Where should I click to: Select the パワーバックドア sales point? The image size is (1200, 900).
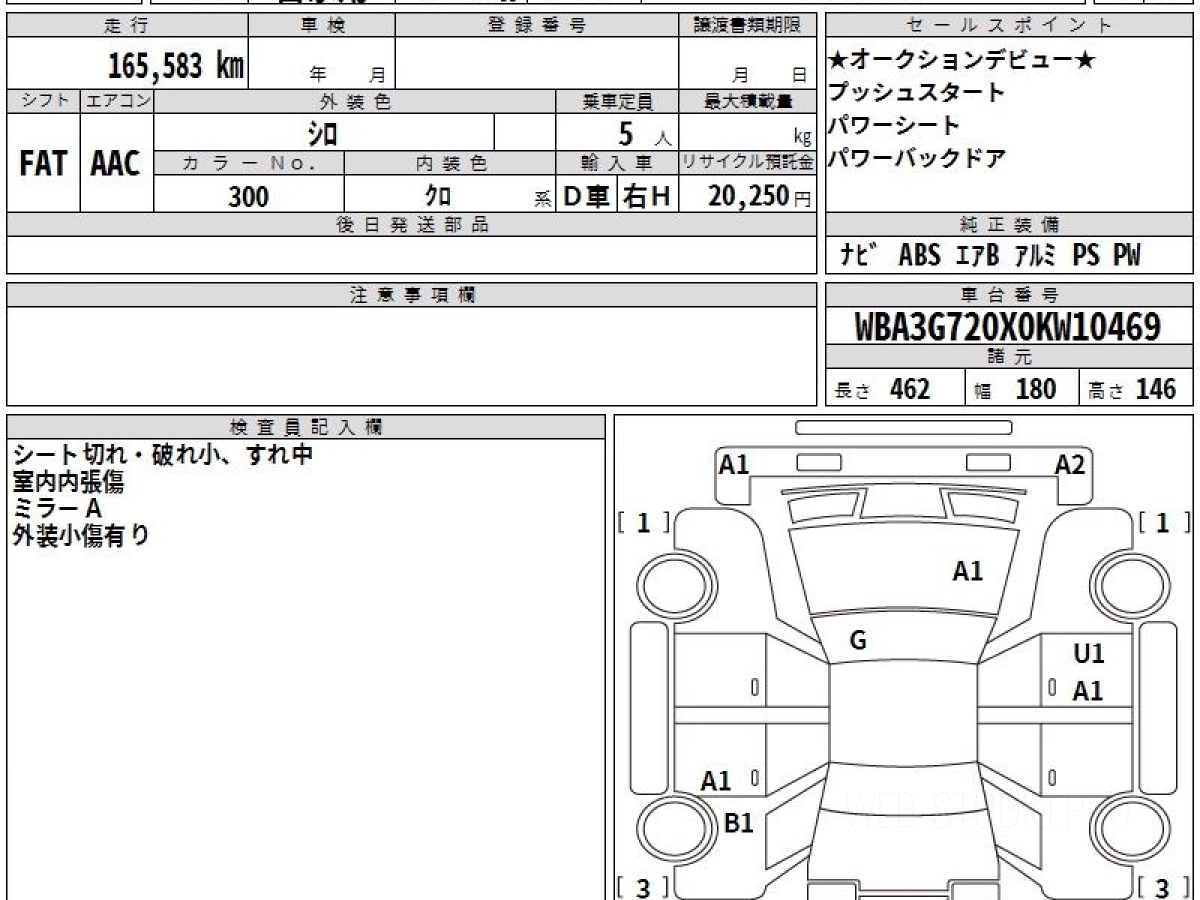(x=917, y=158)
